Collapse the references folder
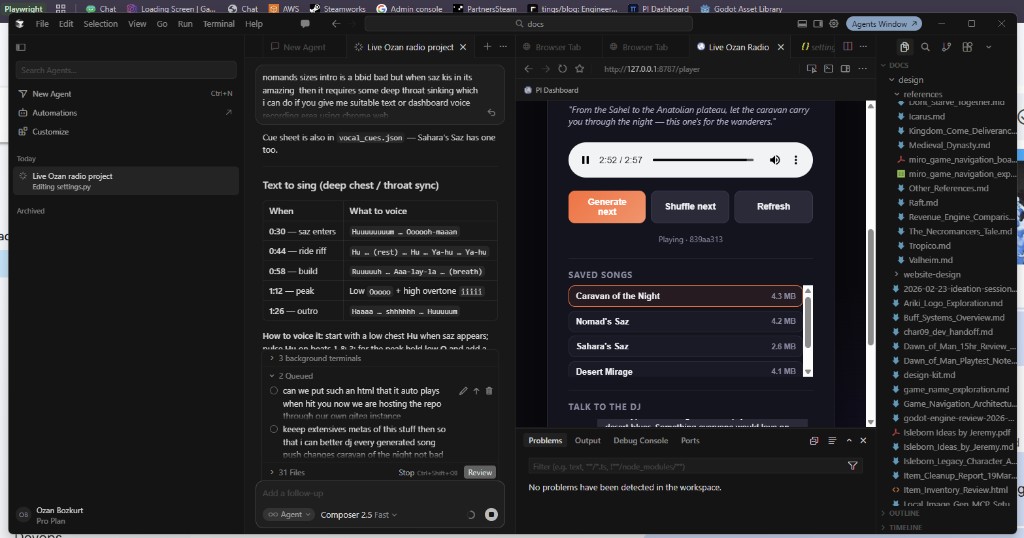 pos(918,94)
